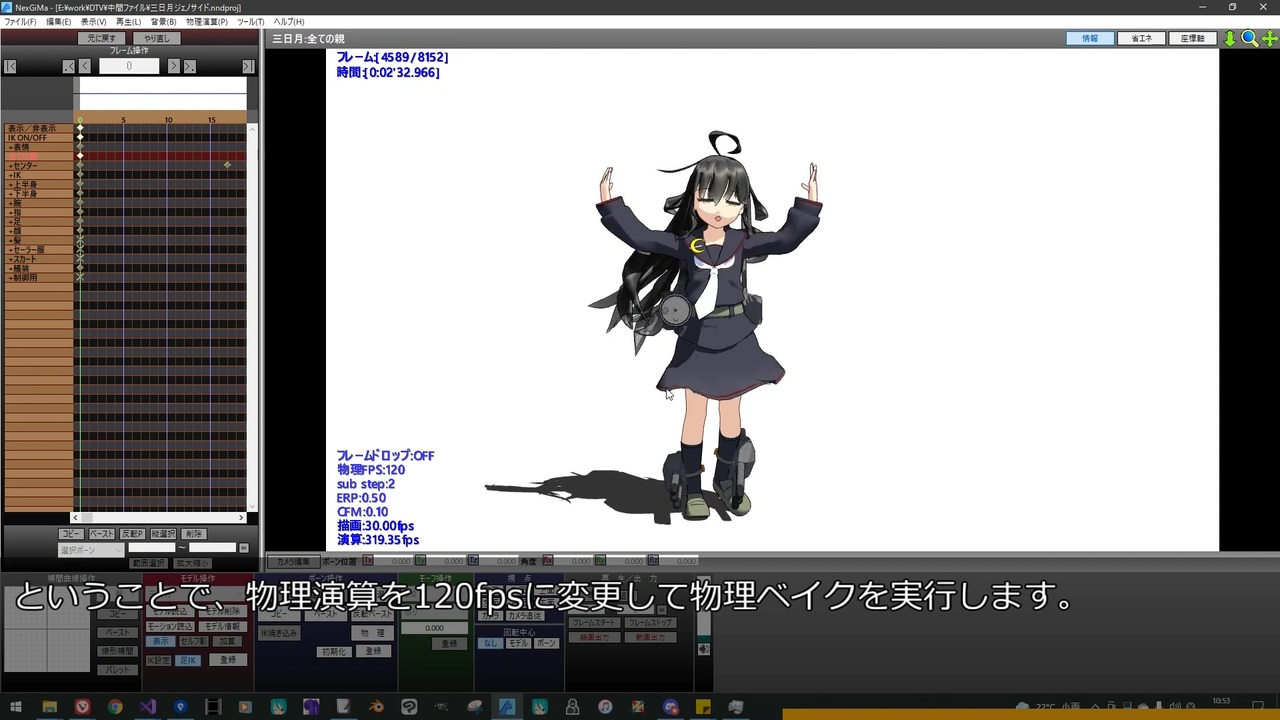Select the green crosshair pan icon
Image resolution: width=1280 pixels, height=720 pixels.
click(x=1271, y=38)
